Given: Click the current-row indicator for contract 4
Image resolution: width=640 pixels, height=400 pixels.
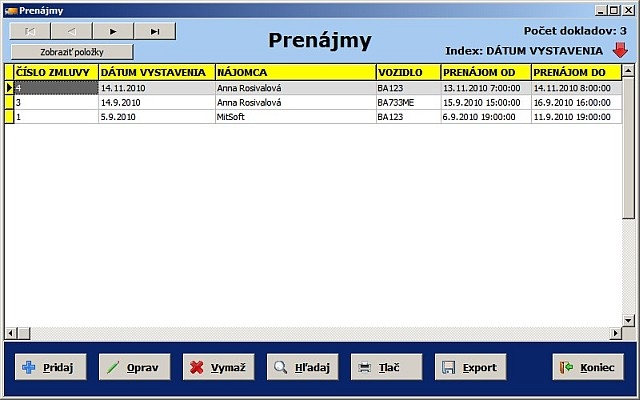Looking at the screenshot, I should 9,88.
